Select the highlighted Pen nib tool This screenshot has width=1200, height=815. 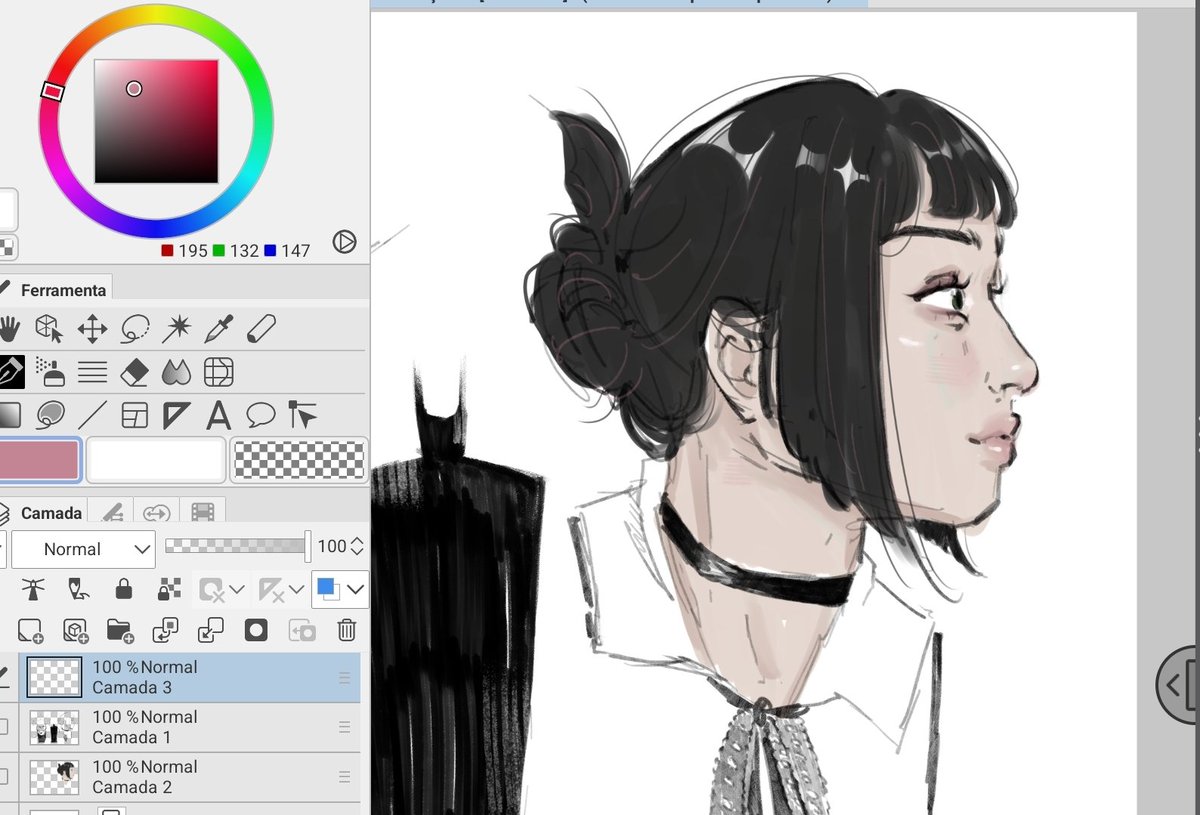point(11,371)
